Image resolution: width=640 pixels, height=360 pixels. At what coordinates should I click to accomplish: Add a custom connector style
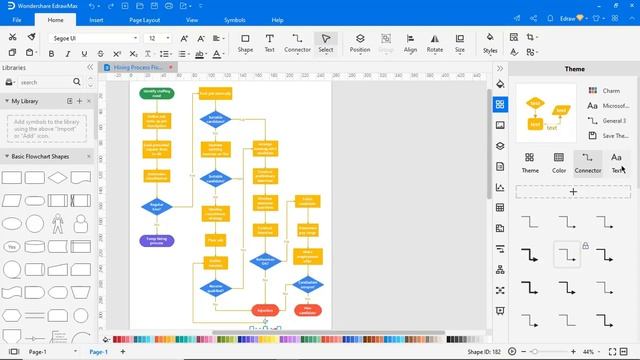573,191
